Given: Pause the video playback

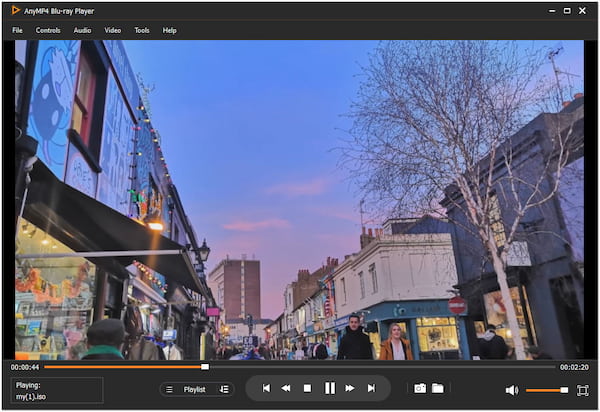Looking at the screenshot, I should pos(329,388).
